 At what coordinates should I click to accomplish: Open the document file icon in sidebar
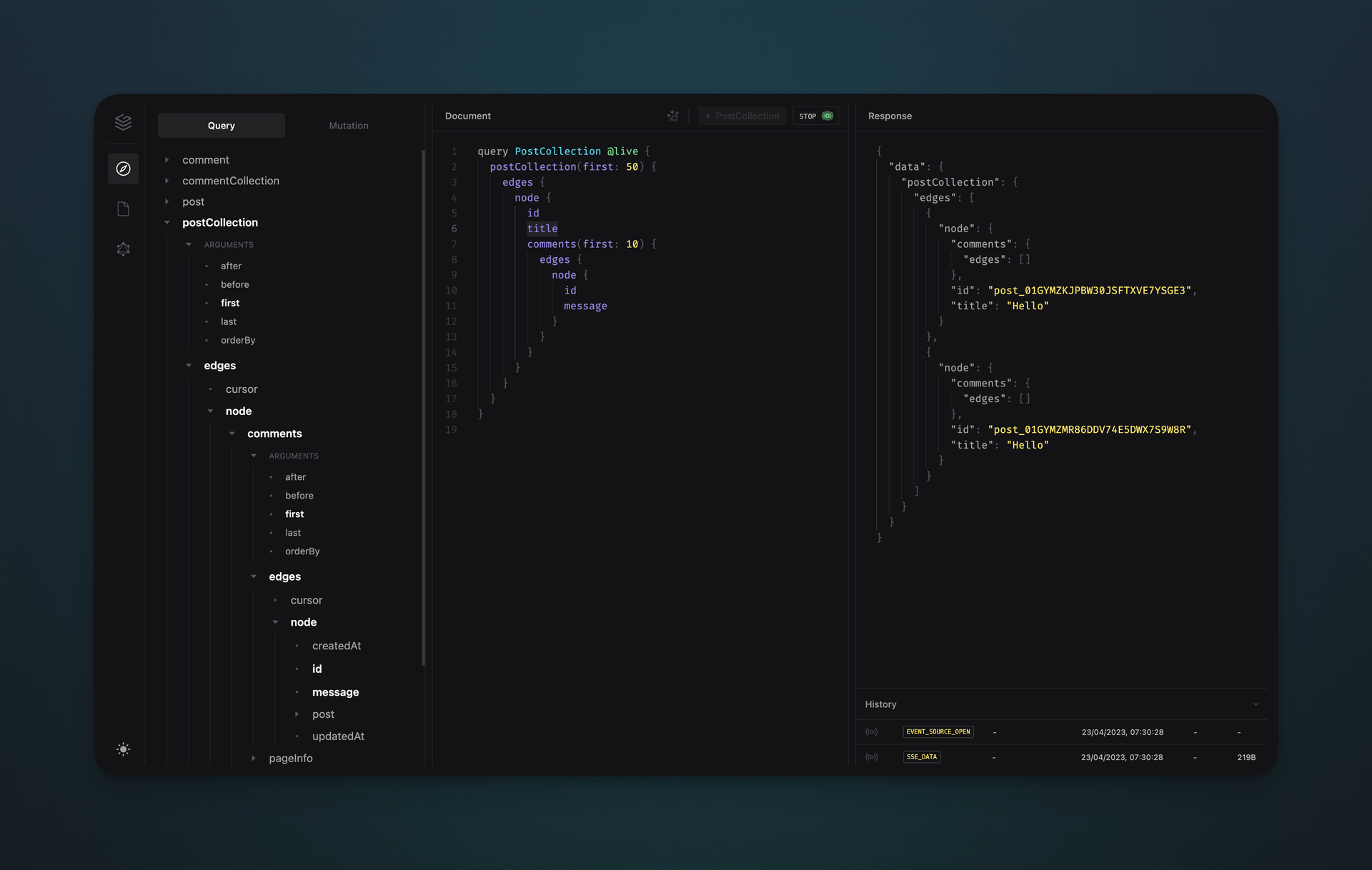point(123,209)
